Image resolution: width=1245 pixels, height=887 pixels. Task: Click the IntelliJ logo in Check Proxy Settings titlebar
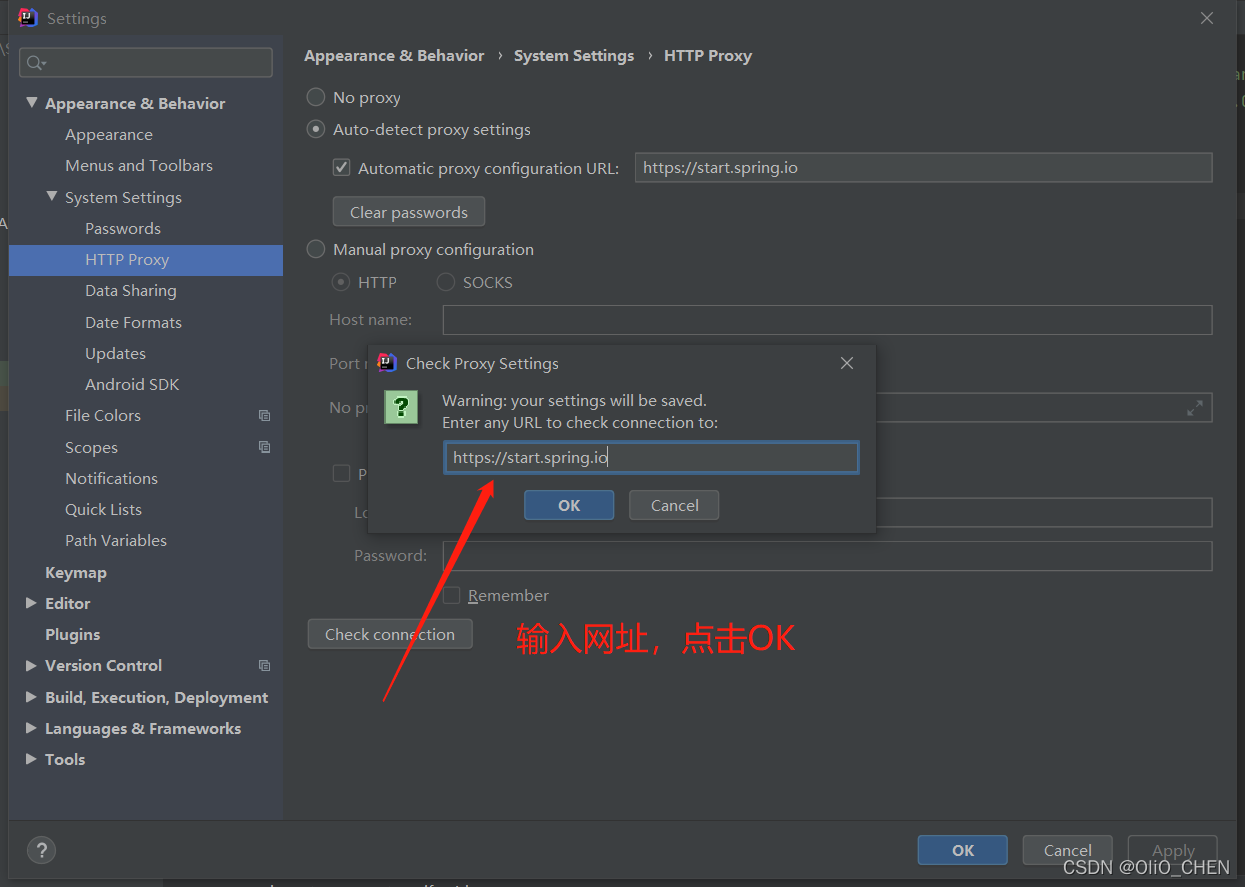click(387, 363)
